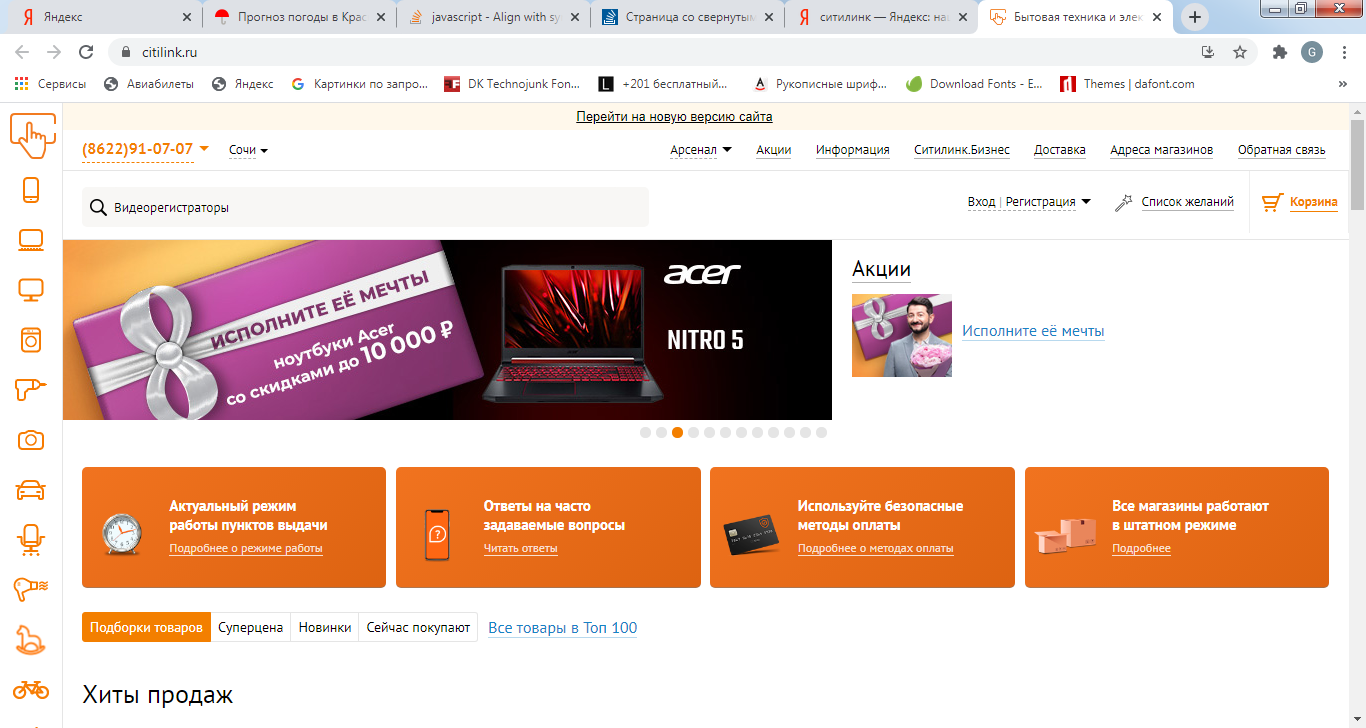This screenshot has height=728, width=1366.
Task: Bookmark this page with the star
Action: (x=1240, y=52)
